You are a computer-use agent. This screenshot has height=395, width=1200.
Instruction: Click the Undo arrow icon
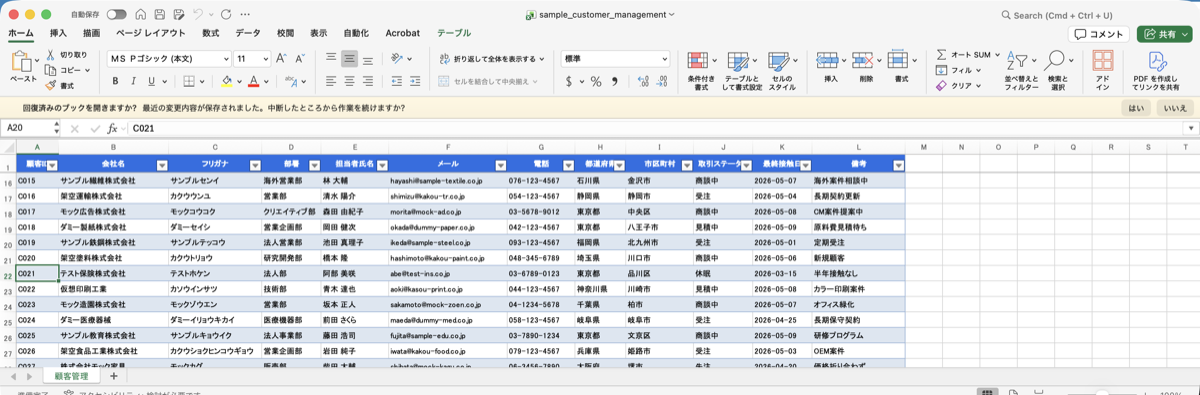tap(198, 15)
